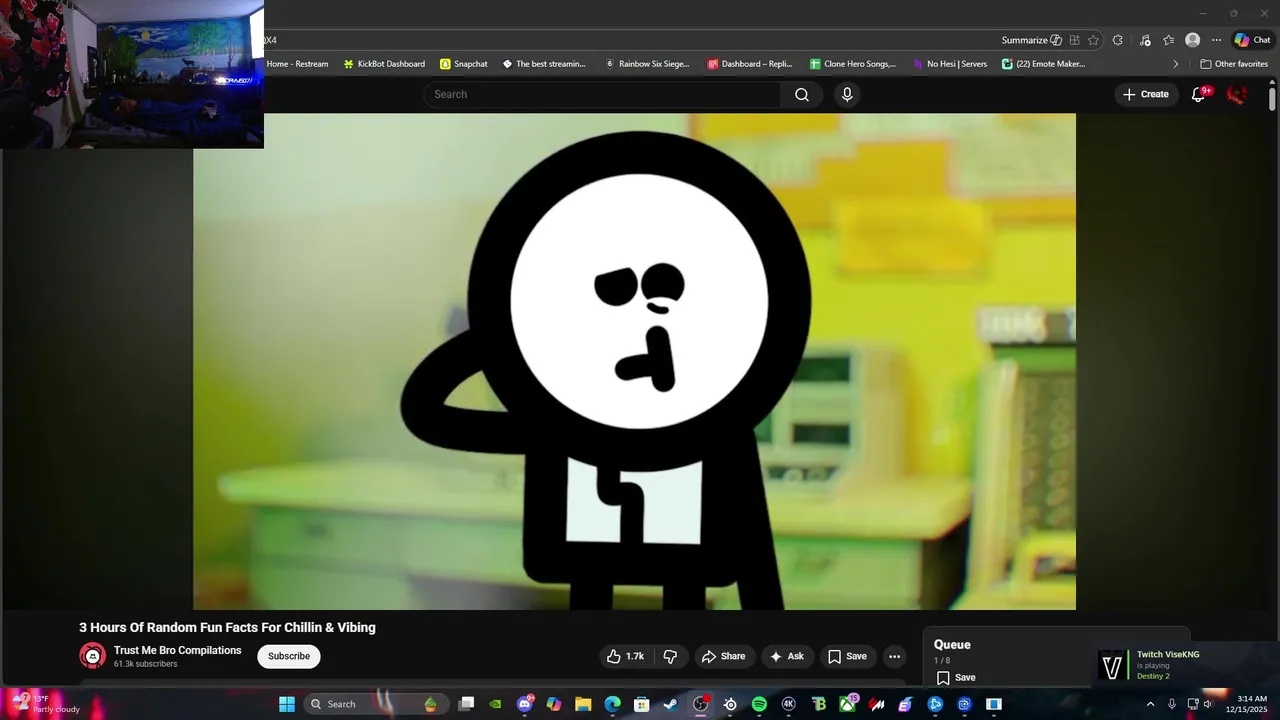Open 4K Video Downloader in taskbar

pyautogui.click(x=788, y=704)
